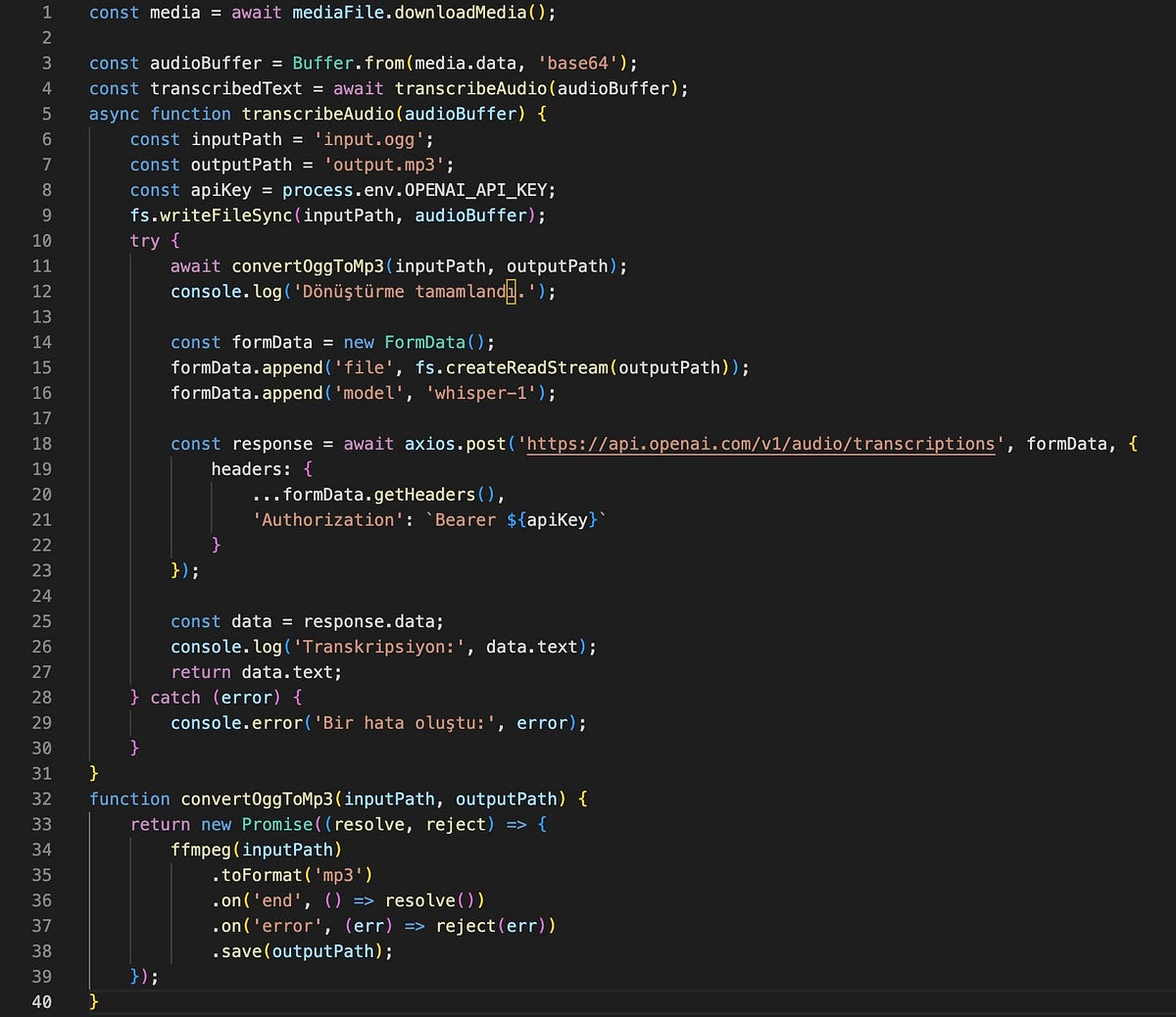Image resolution: width=1176 pixels, height=1017 pixels.
Task: Click .save(outputPath) method
Action: (297, 952)
